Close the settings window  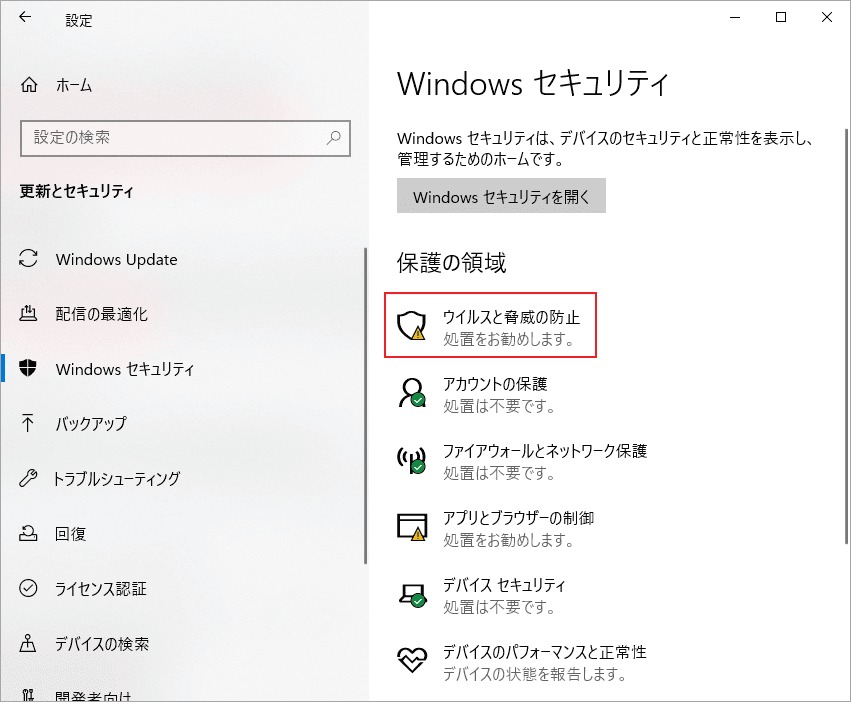click(827, 17)
